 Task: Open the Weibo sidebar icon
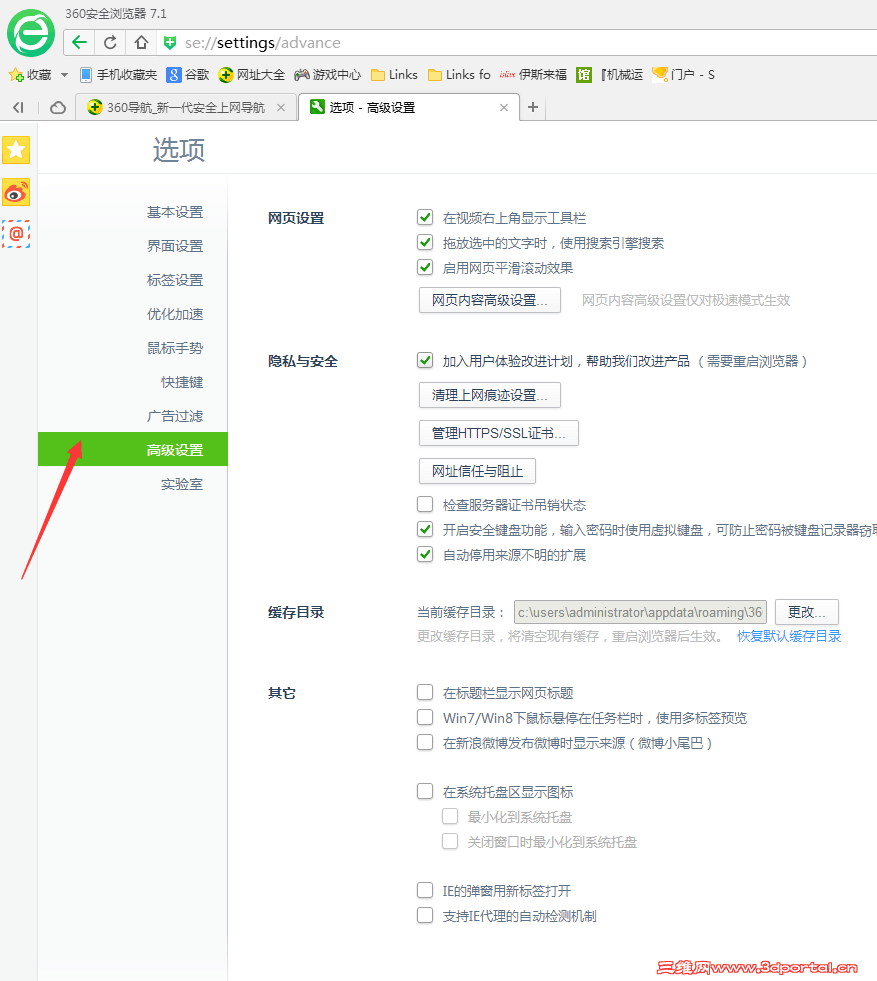[x=16, y=193]
